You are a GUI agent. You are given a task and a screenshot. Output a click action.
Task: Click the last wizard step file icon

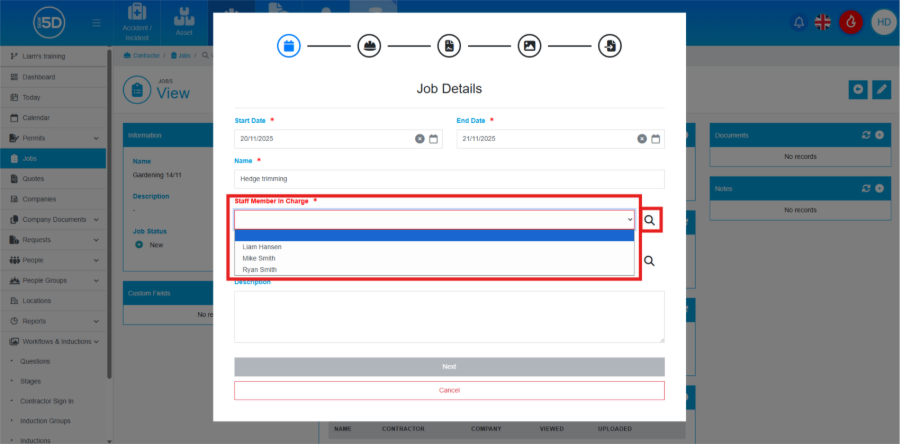pos(609,46)
